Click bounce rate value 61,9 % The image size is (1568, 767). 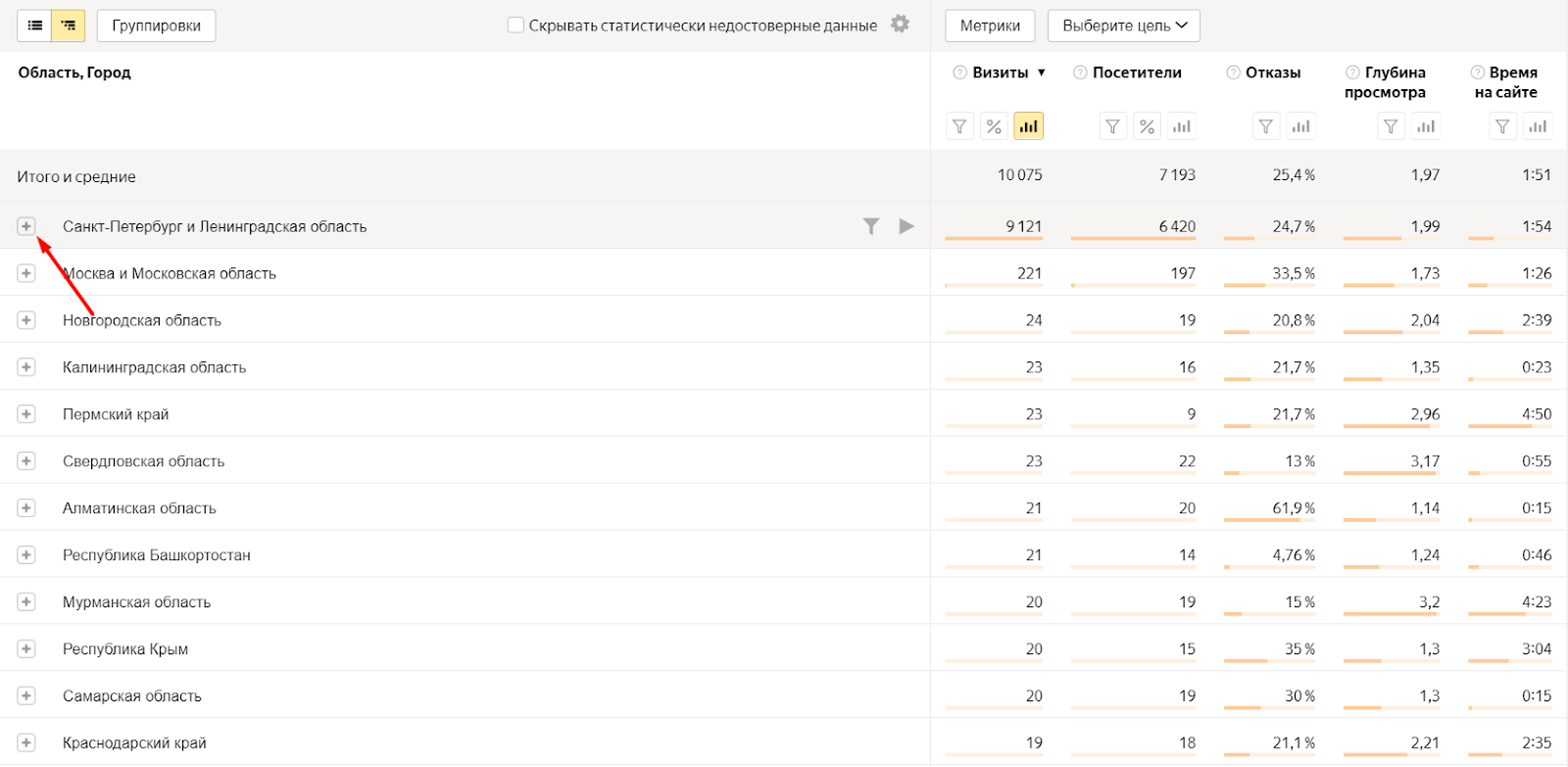click(x=1294, y=508)
